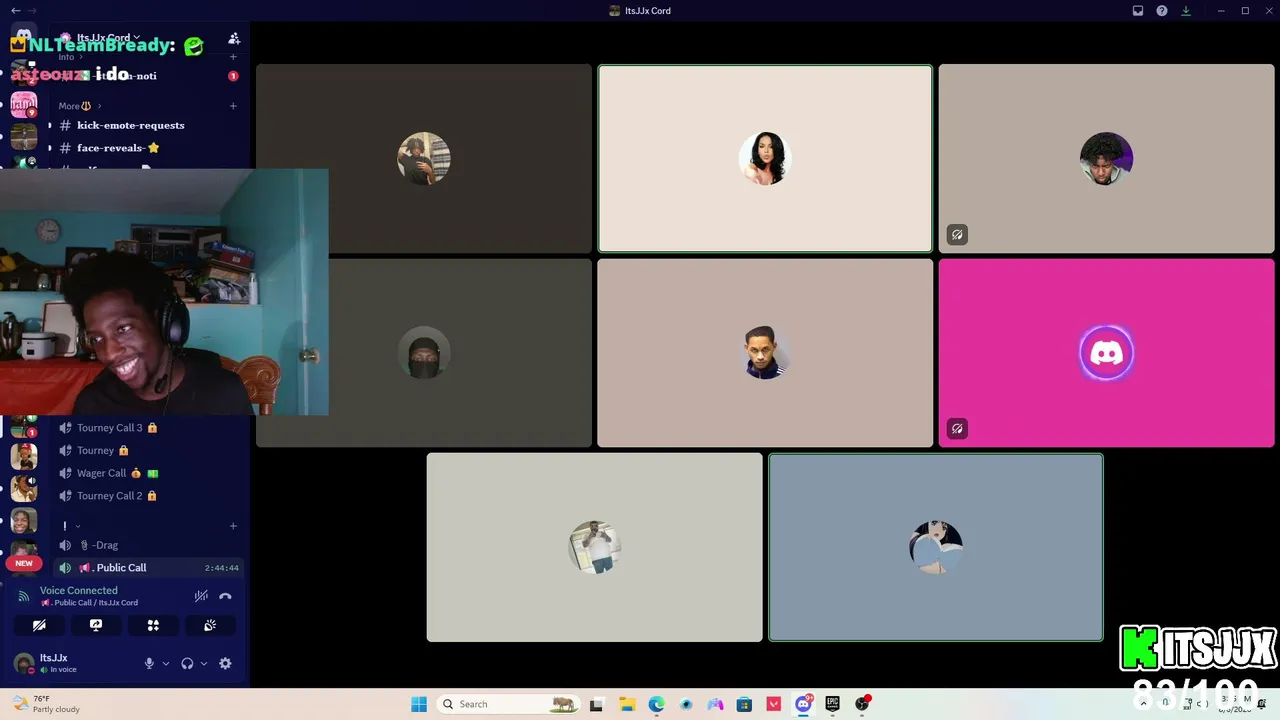Focus the long-haired woman's call tile
This screenshot has width=1280, height=720.
tap(765, 159)
